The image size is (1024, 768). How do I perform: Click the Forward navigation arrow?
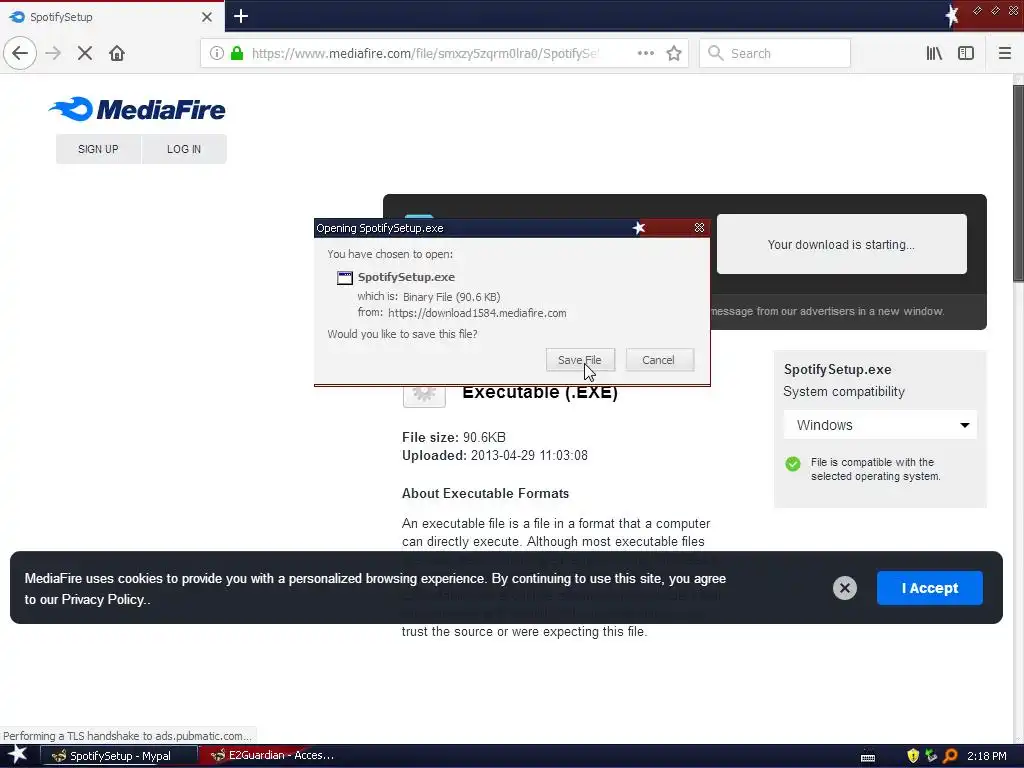pos(54,53)
